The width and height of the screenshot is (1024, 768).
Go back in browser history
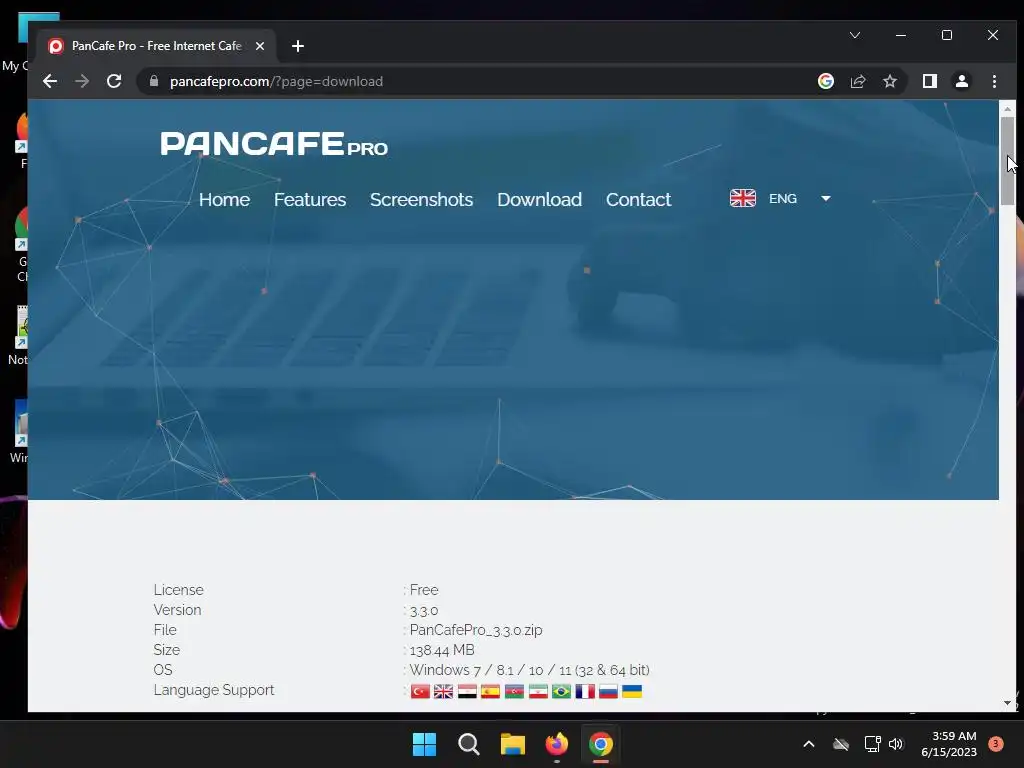click(x=50, y=81)
